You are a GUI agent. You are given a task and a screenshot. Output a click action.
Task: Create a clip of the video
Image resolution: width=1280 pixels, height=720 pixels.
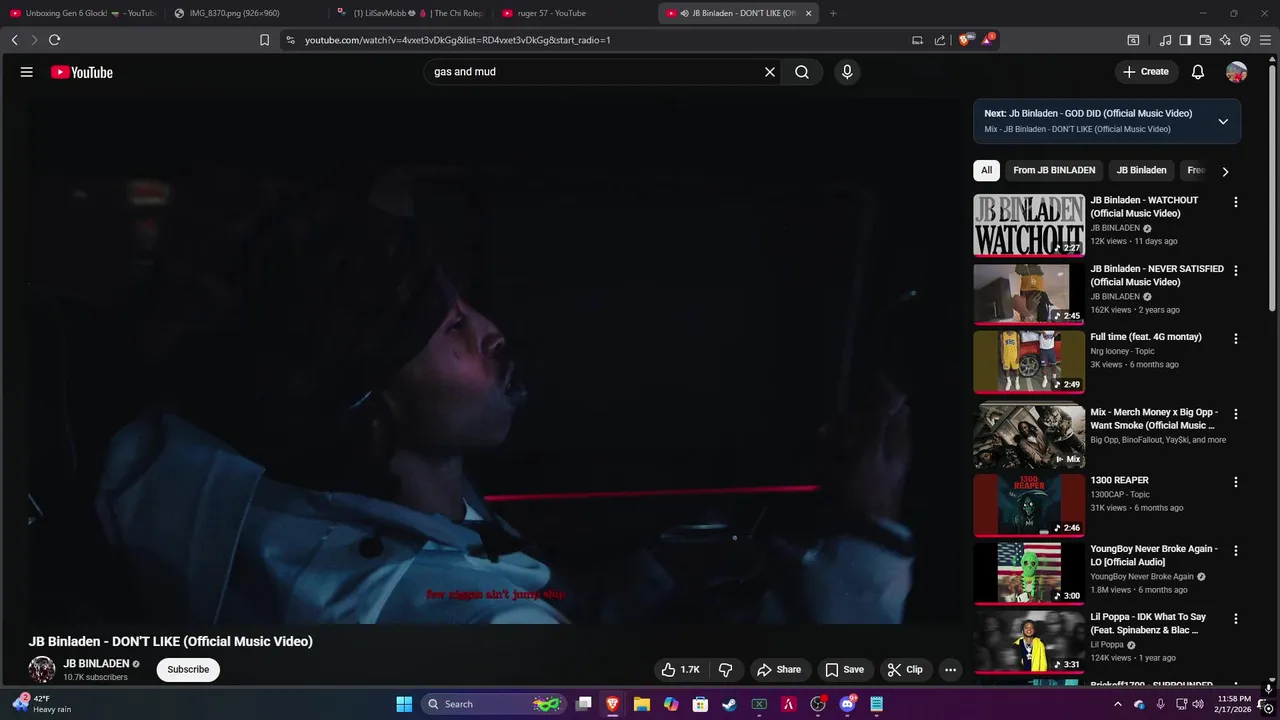click(x=906, y=670)
